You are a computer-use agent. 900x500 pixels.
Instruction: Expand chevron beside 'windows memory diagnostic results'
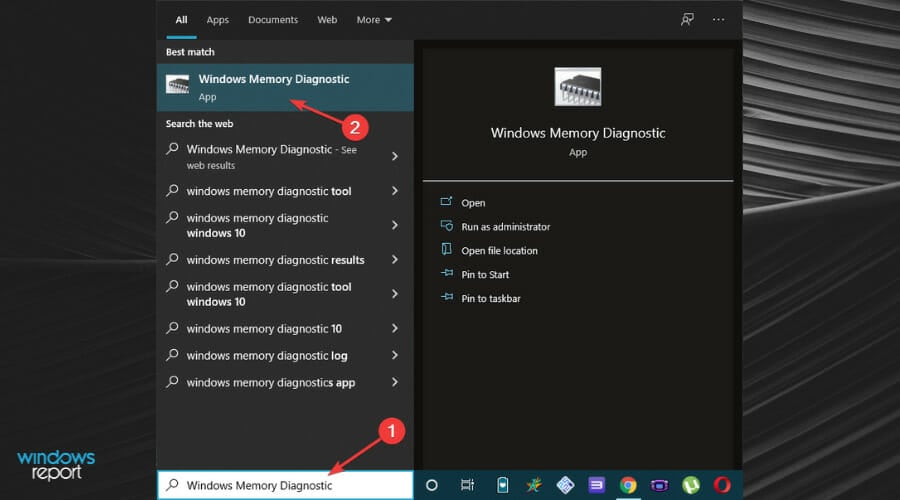pos(395,259)
